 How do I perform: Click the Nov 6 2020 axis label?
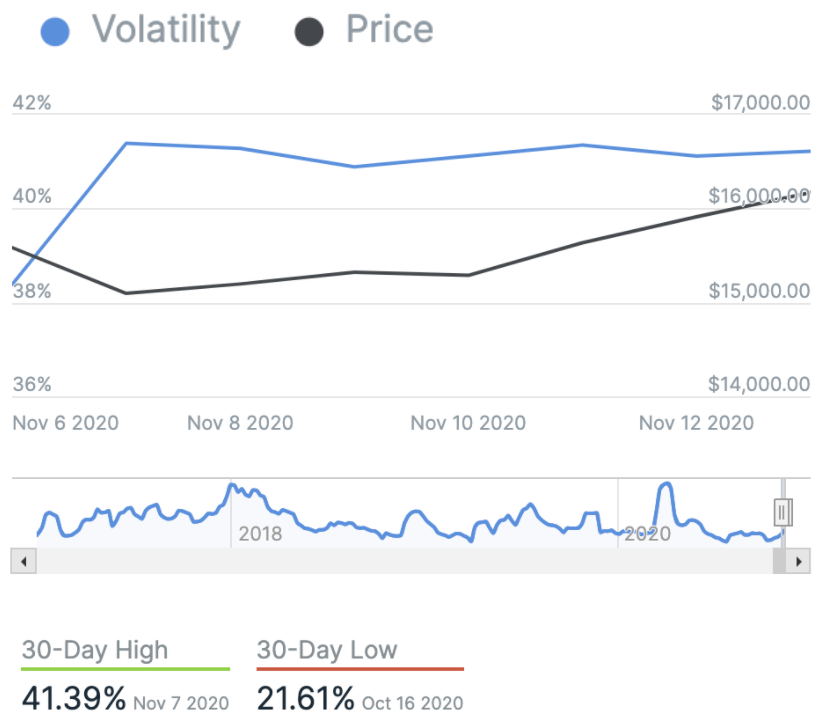pos(65,423)
